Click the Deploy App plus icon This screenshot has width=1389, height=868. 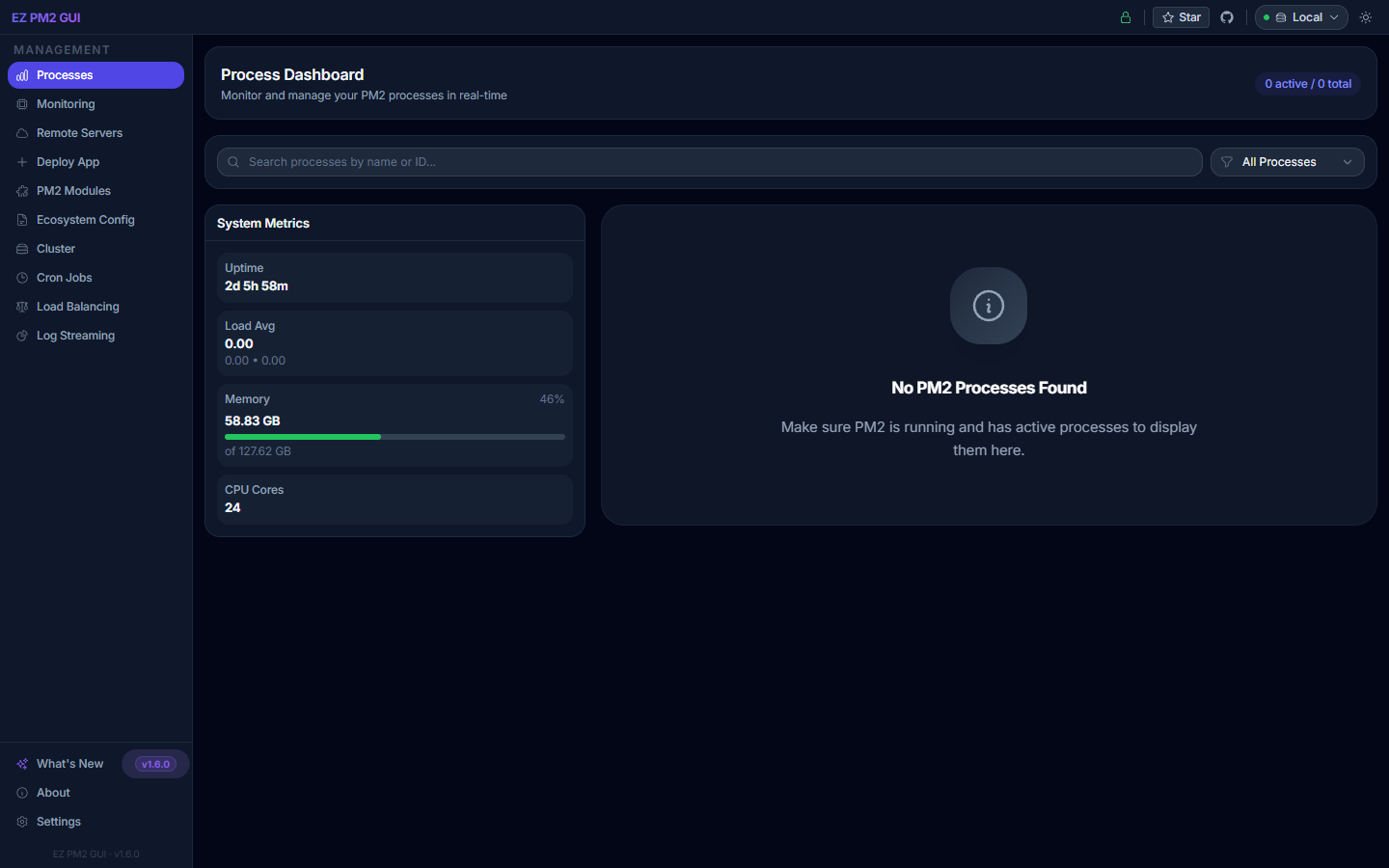click(22, 161)
